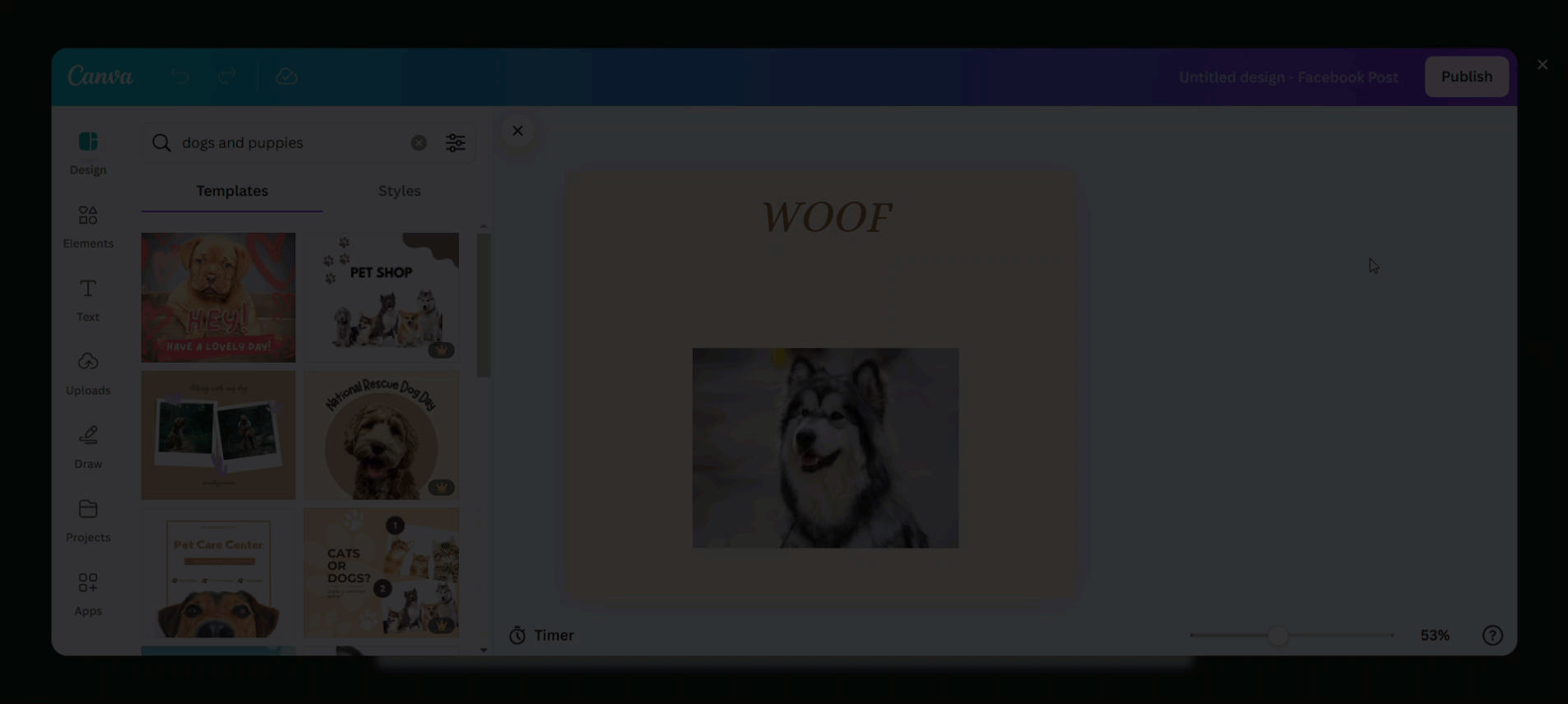Select the Cats or Dogs template
Image resolution: width=1568 pixels, height=704 pixels.
(382, 572)
